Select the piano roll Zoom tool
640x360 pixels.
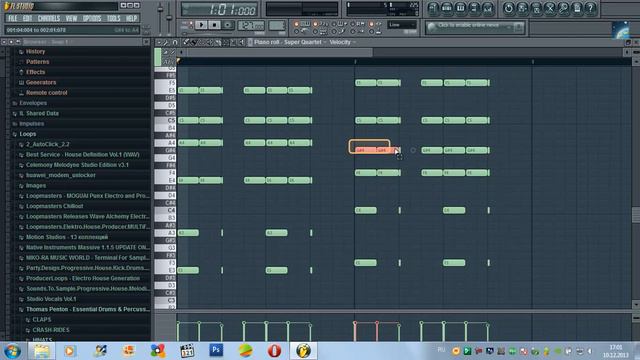pos(233,42)
